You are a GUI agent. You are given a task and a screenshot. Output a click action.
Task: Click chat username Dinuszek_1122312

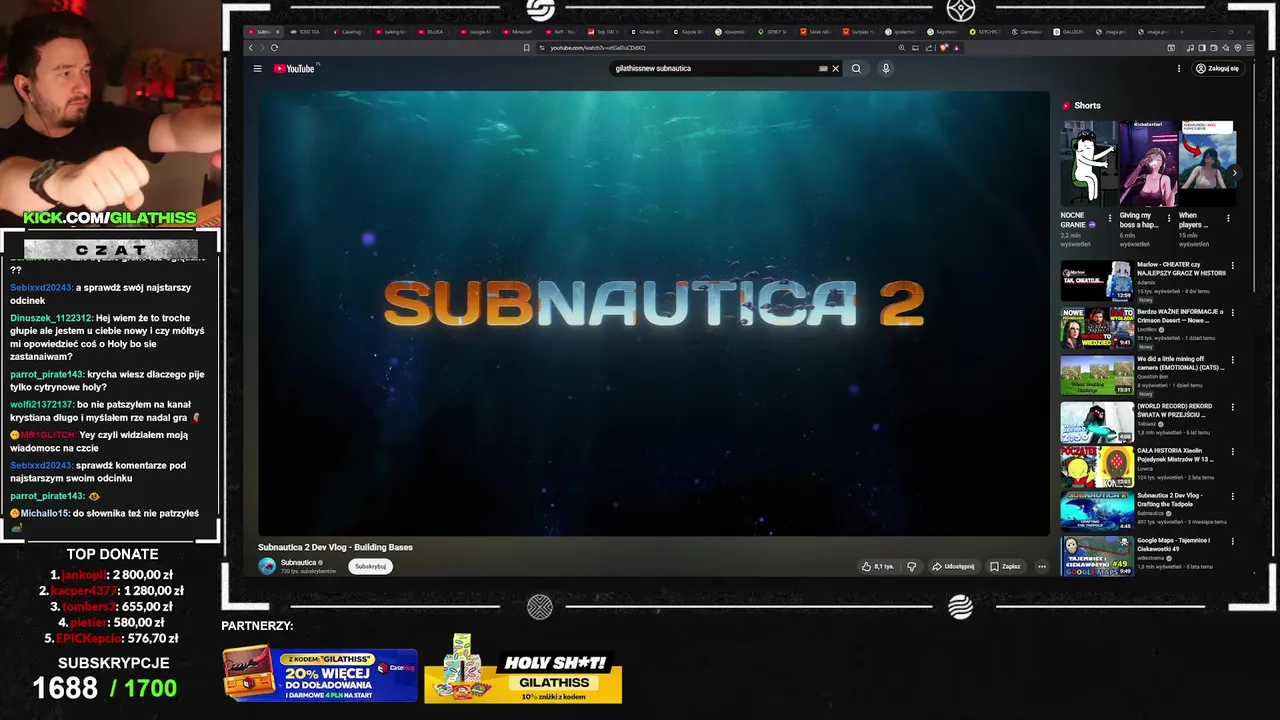pos(51,318)
